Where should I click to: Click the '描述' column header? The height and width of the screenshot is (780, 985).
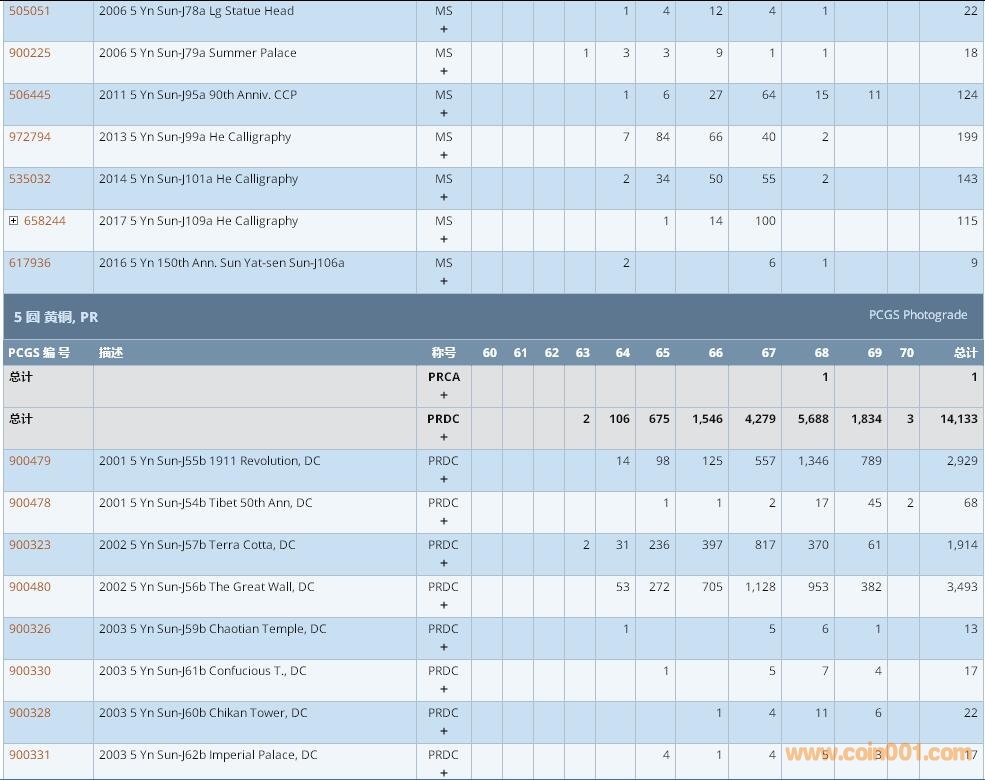[112, 353]
